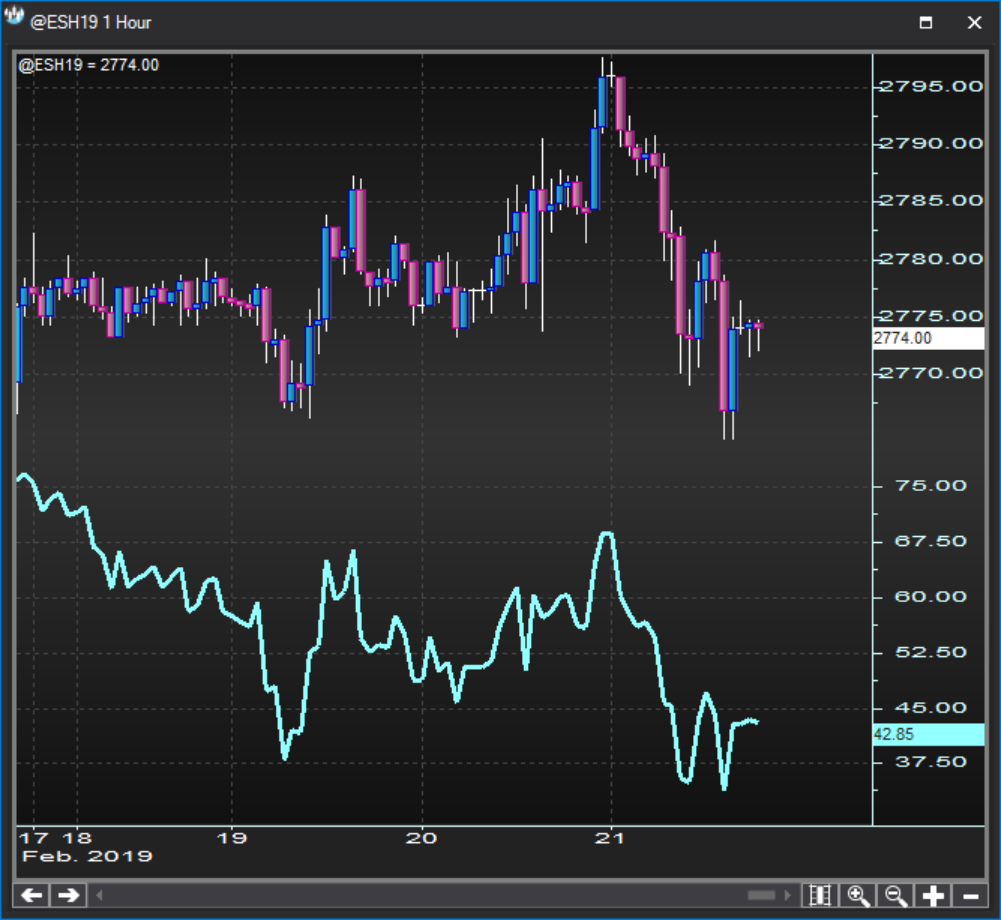Click the 2785.00 price axis label
This screenshot has width=1001, height=920.
click(x=931, y=200)
